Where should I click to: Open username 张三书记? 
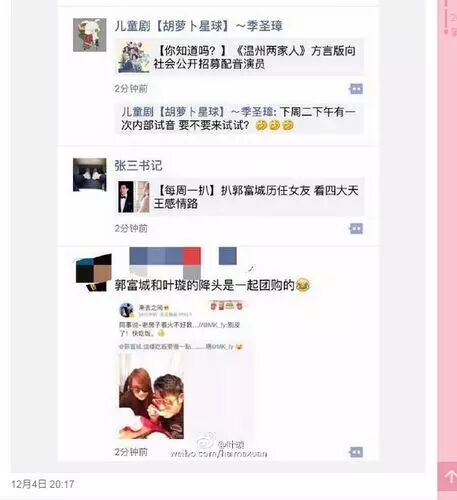tap(138, 166)
